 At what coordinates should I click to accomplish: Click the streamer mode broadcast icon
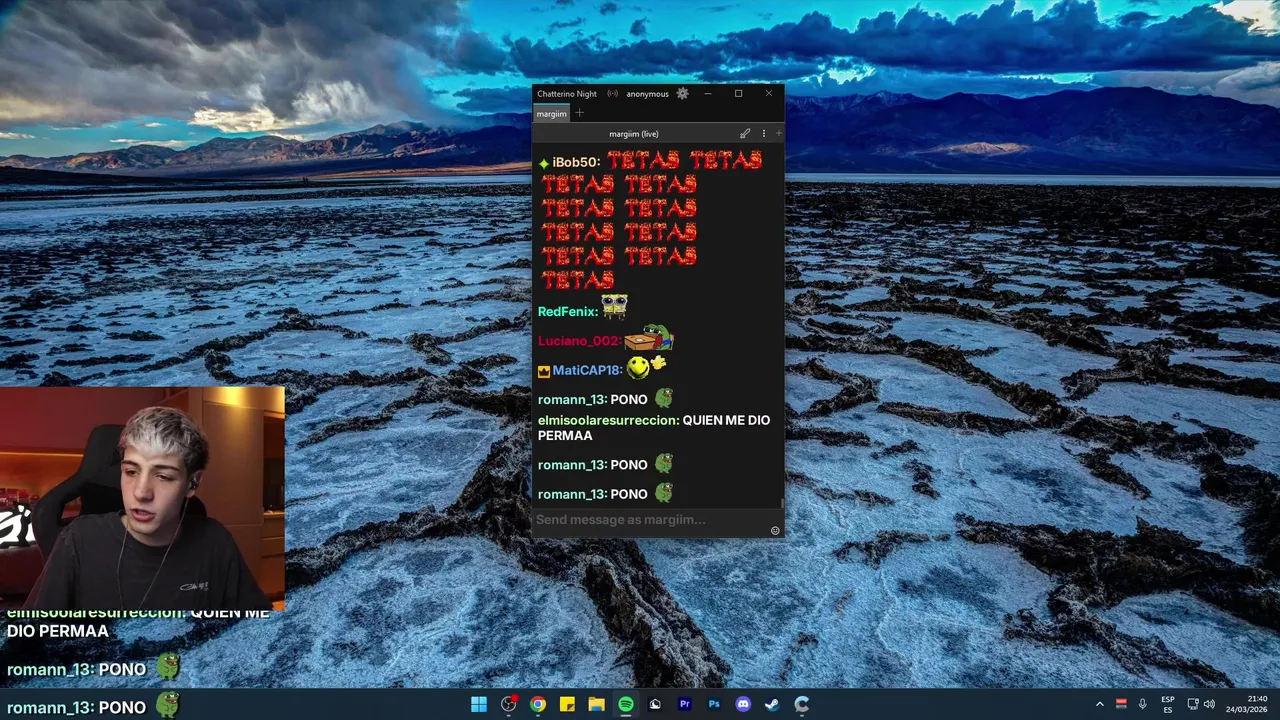612,94
